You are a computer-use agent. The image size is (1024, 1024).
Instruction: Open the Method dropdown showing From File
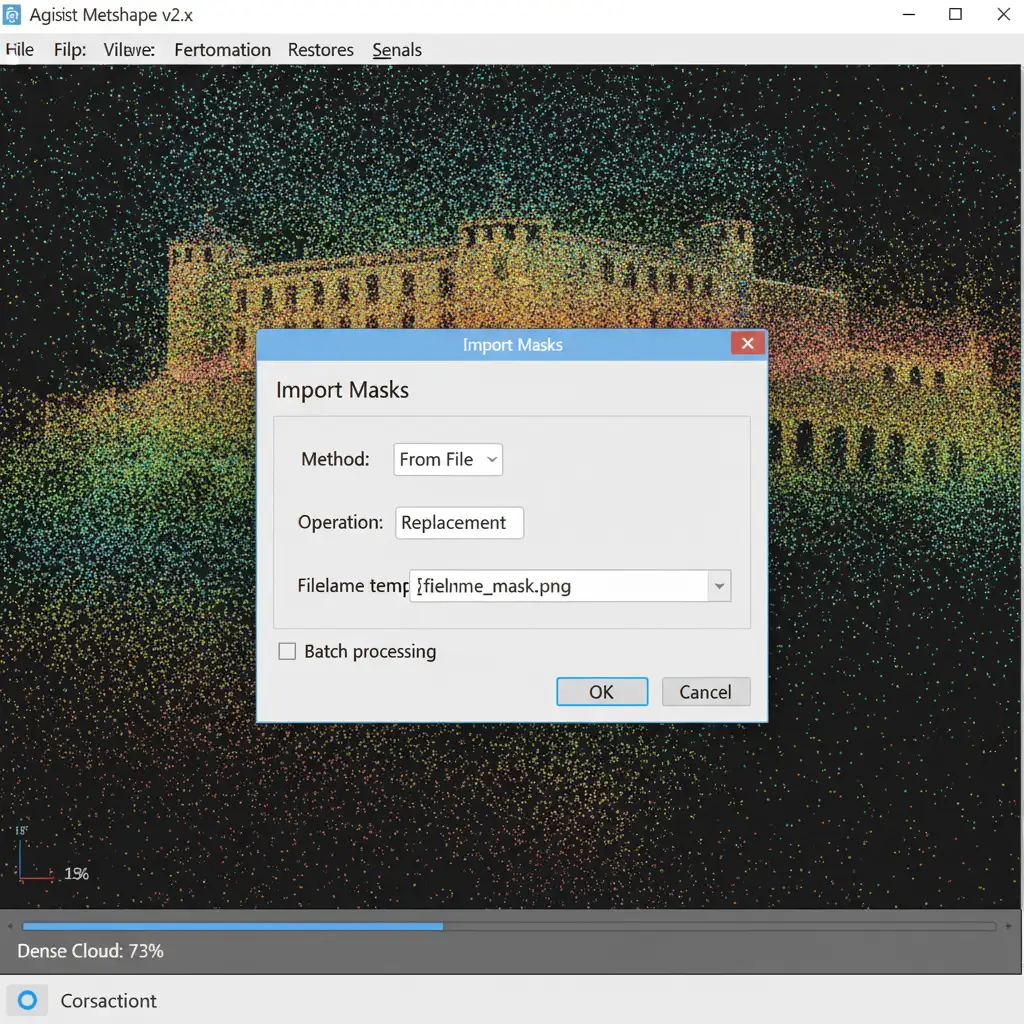click(x=448, y=460)
